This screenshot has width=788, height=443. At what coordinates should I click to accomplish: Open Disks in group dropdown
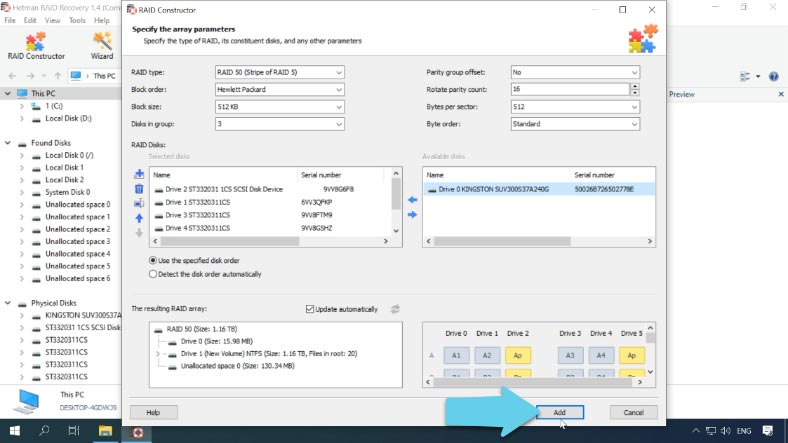click(279, 124)
